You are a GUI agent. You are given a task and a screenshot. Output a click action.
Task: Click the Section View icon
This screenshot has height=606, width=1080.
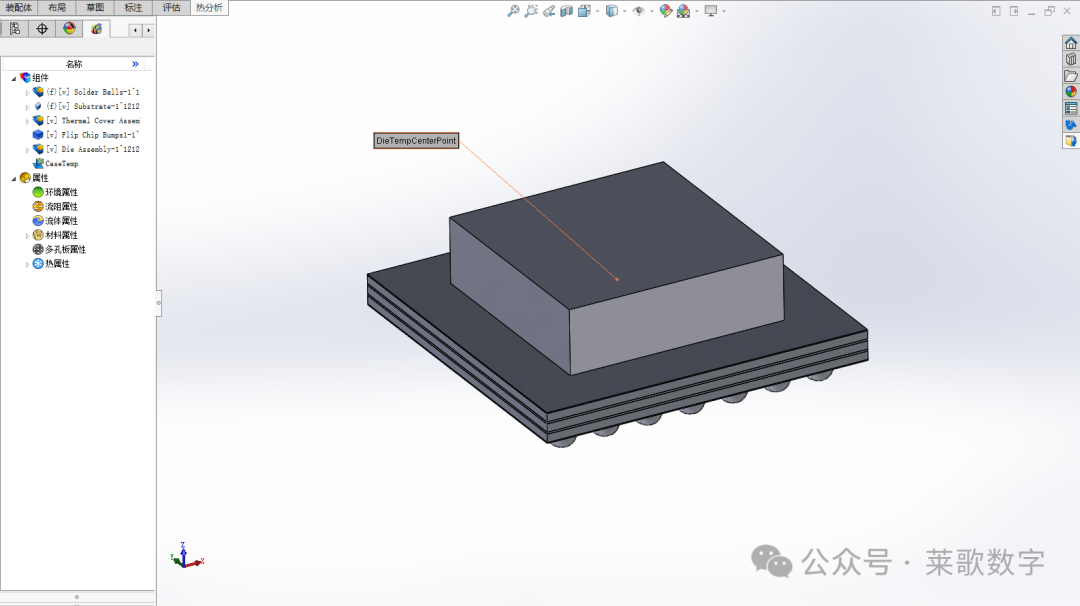coord(566,11)
